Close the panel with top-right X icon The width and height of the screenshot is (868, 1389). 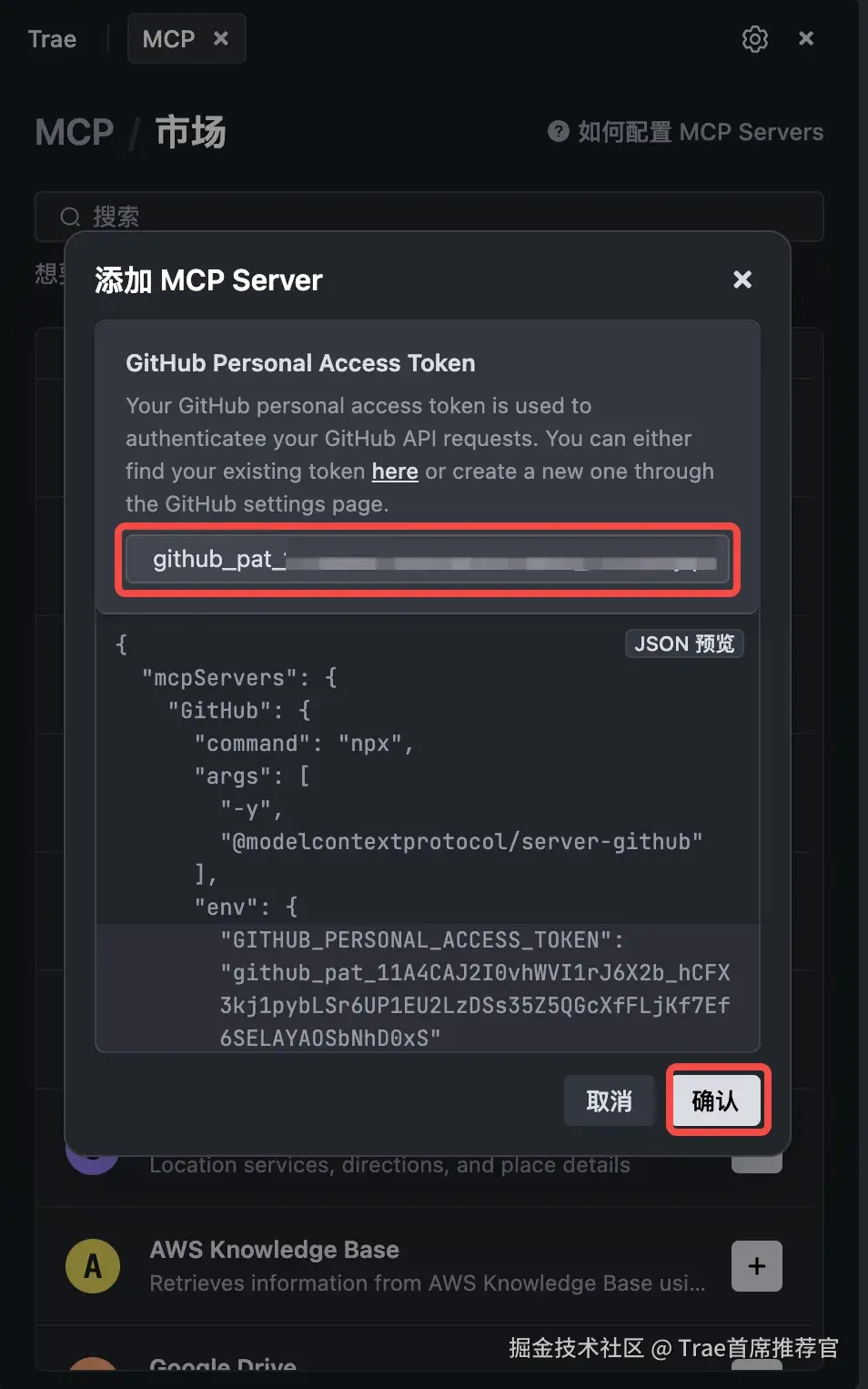pos(806,38)
